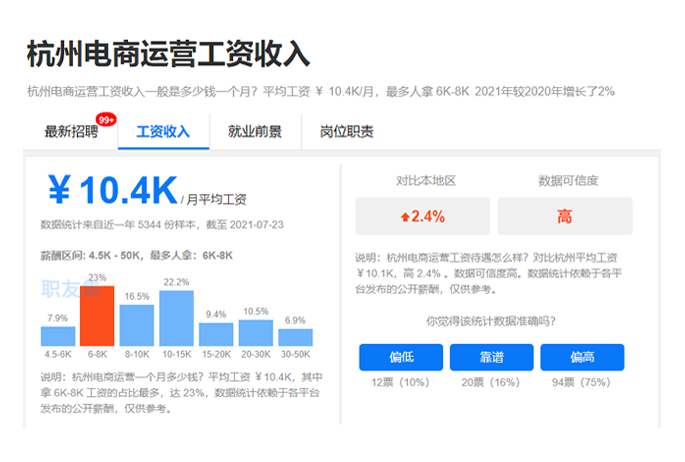Click the 职友集 watermark logo
Viewport: 685px width, 462px height.
pos(70,290)
